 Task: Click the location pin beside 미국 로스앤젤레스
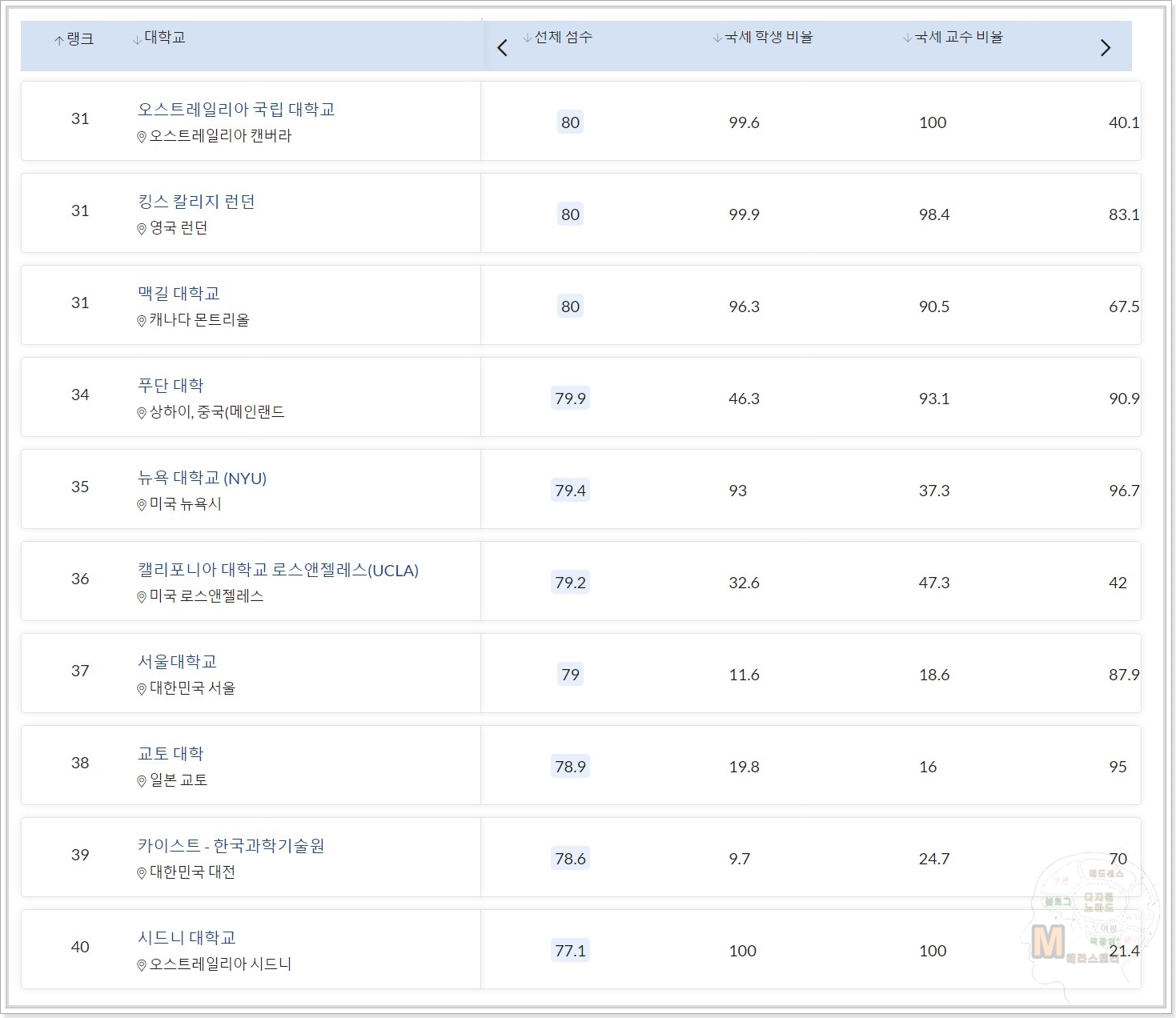[x=142, y=597]
